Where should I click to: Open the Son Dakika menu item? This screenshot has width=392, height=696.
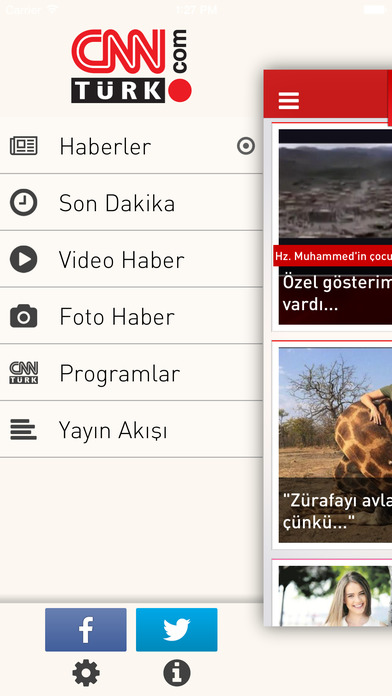click(131, 202)
